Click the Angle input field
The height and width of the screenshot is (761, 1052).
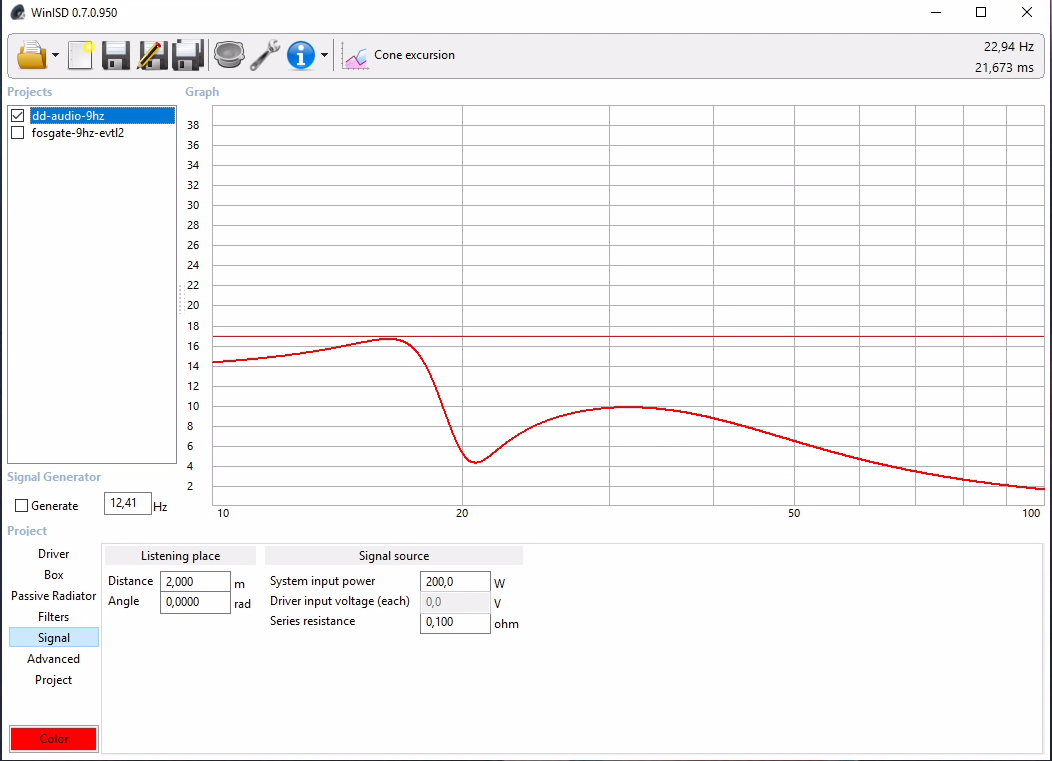195,602
